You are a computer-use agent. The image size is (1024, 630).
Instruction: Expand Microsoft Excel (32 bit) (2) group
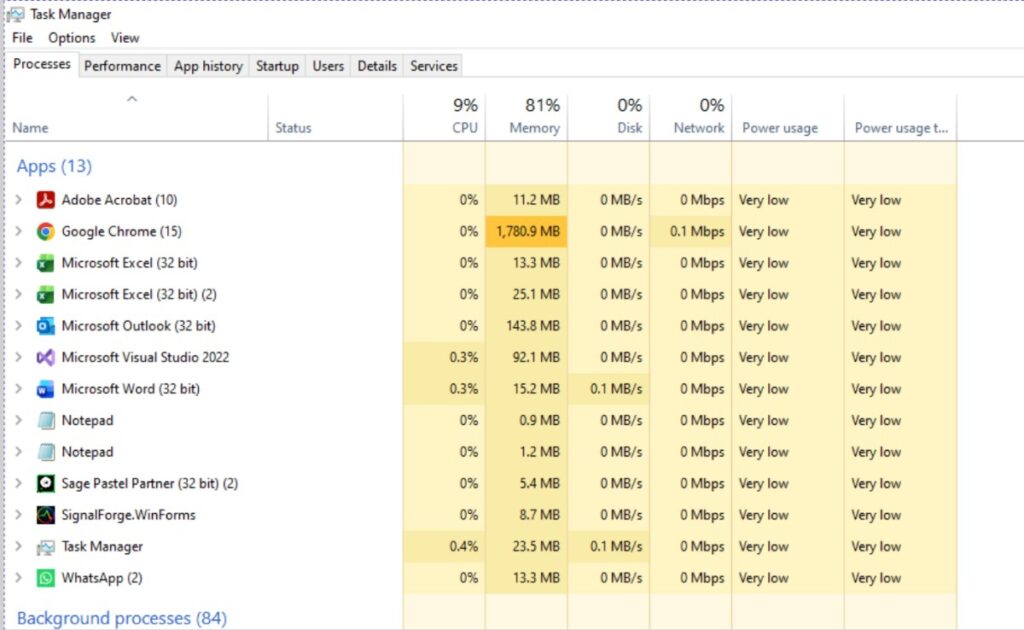click(x=18, y=294)
